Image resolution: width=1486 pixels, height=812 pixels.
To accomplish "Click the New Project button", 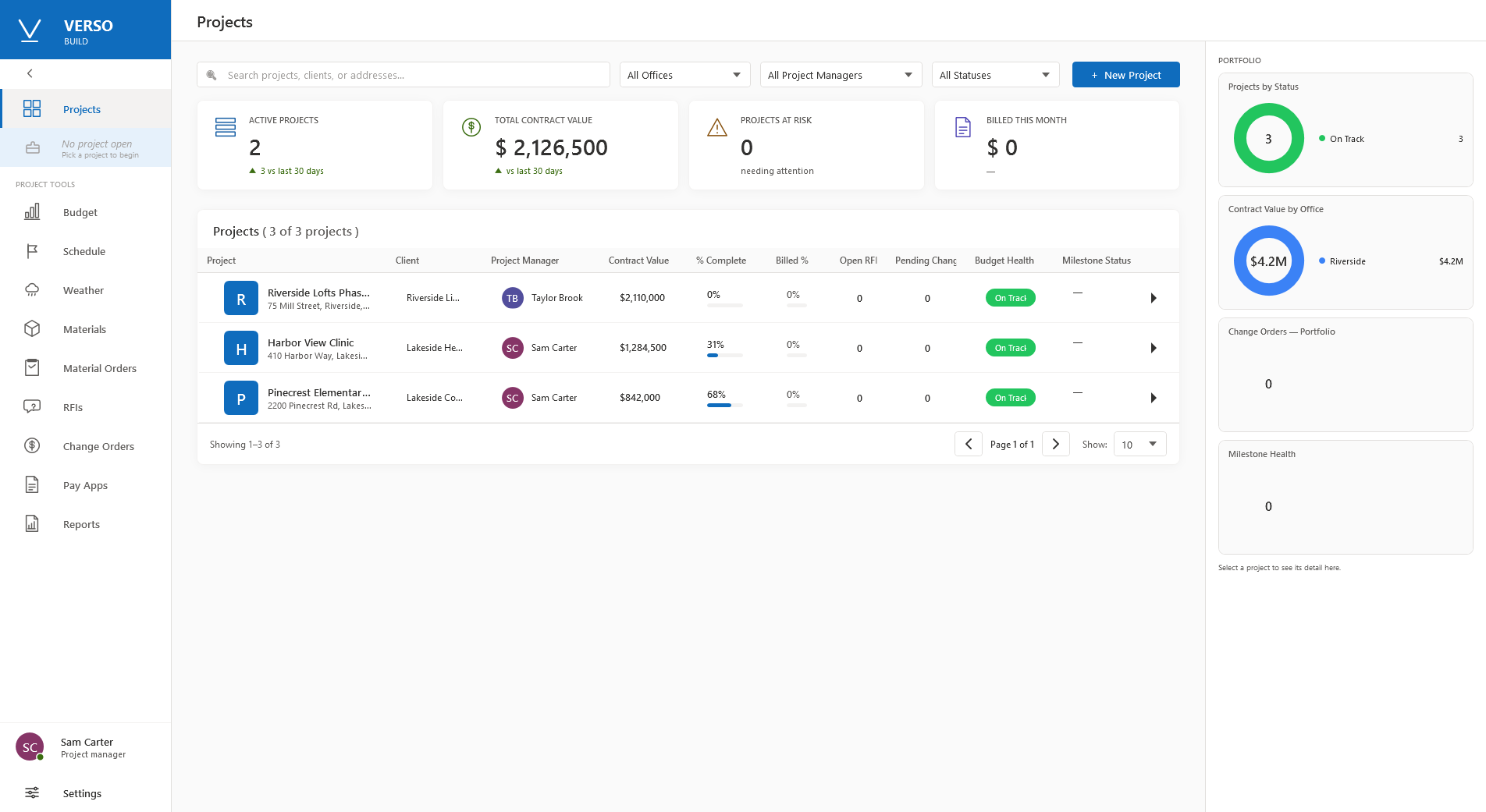I will coord(1125,75).
